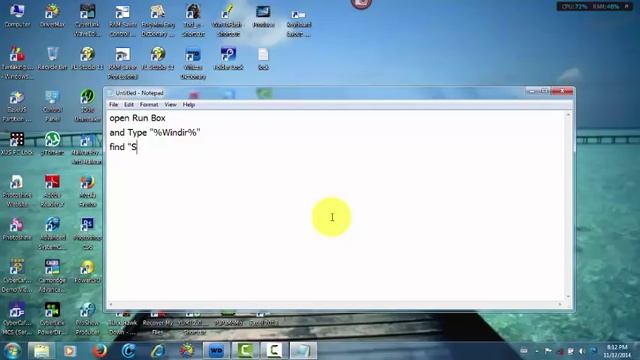Screen dimensions: 640x360
Task: Open Windows Media Player from the taskbar
Action: point(70,351)
